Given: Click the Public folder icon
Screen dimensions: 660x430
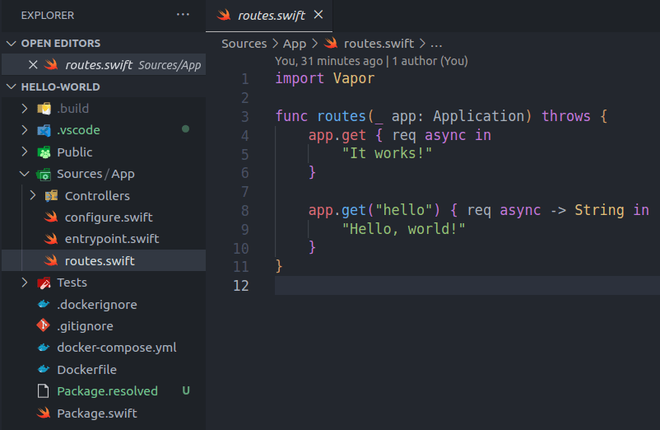Looking at the screenshot, I should (x=43, y=152).
